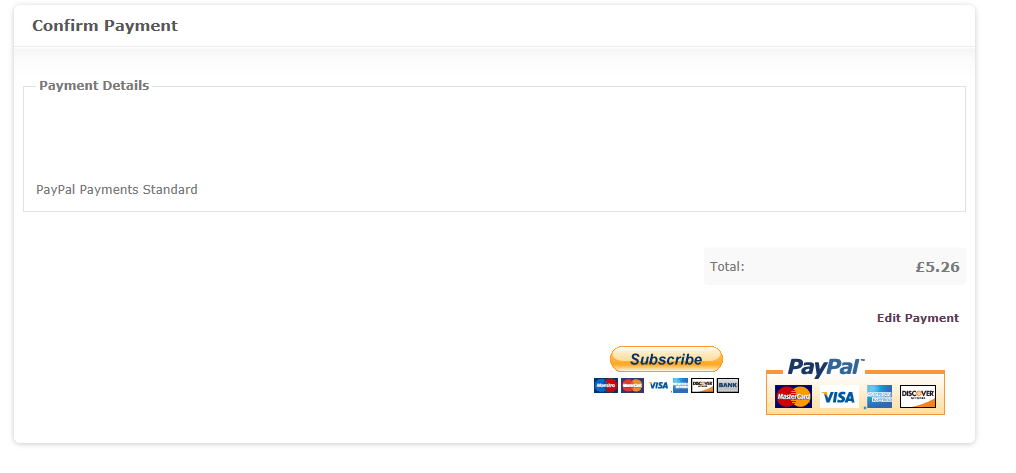Image resolution: width=1016 pixels, height=473 pixels.
Task: Click the gray strip below Confirm Payment
Action: 494,60
